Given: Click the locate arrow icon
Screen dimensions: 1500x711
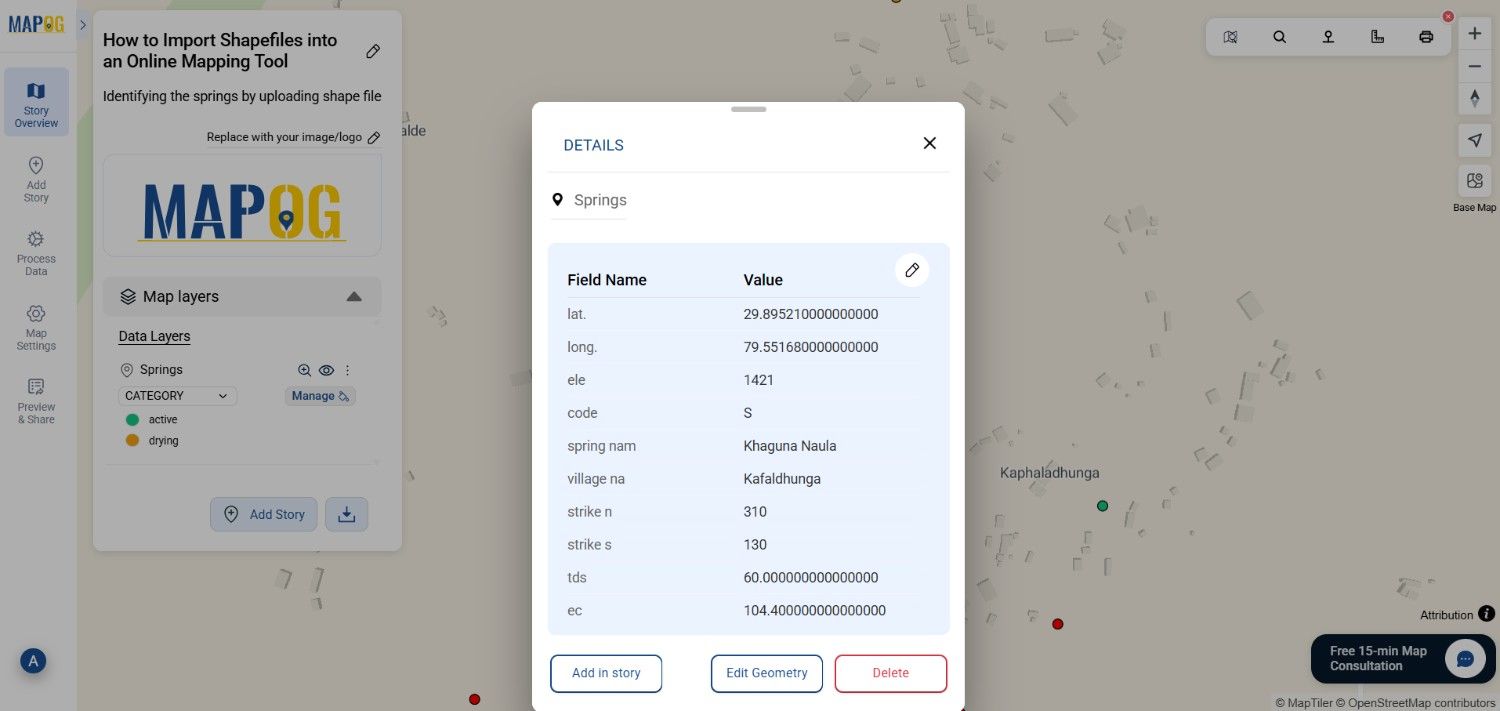Looking at the screenshot, I should point(1474,140).
